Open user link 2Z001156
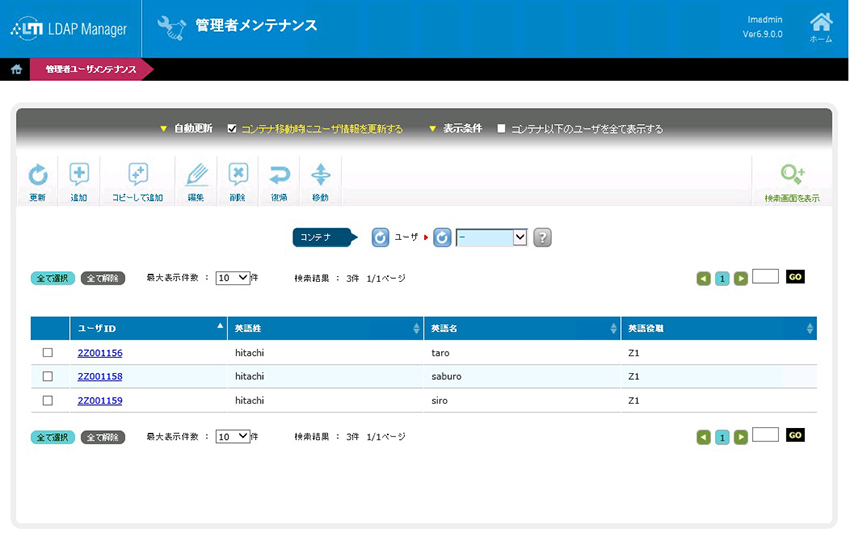The image size is (850, 554). click(x=100, y=353)
